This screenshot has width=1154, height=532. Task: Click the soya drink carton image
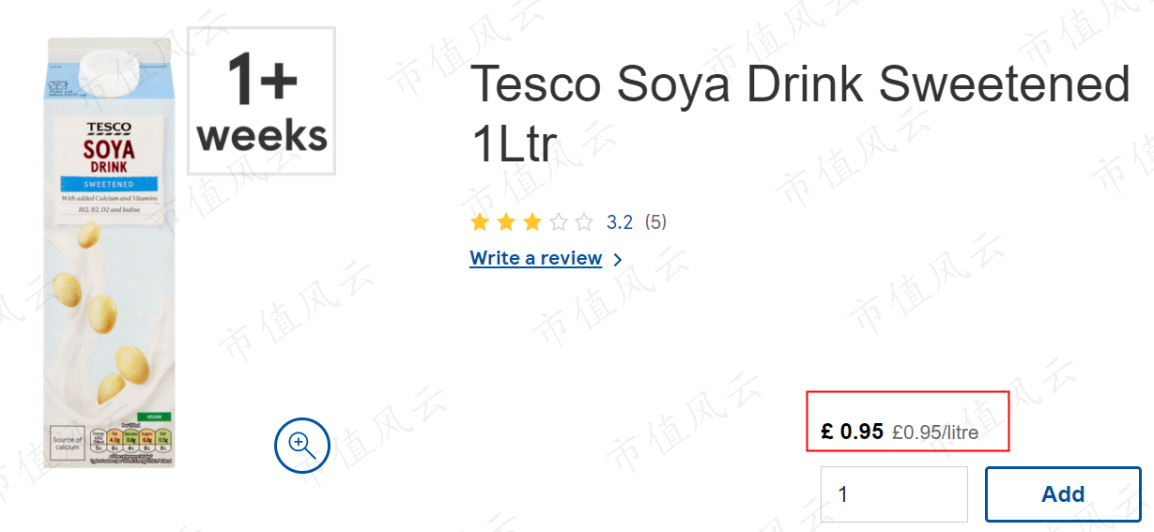pos(110,252)
